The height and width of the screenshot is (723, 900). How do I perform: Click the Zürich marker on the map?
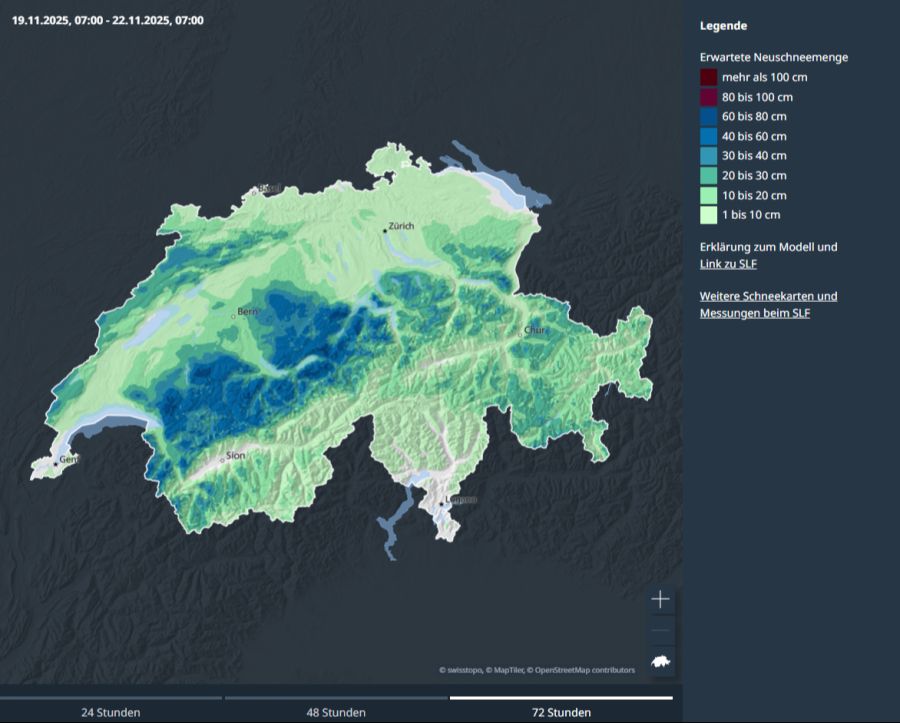click(x=384, y=231)
